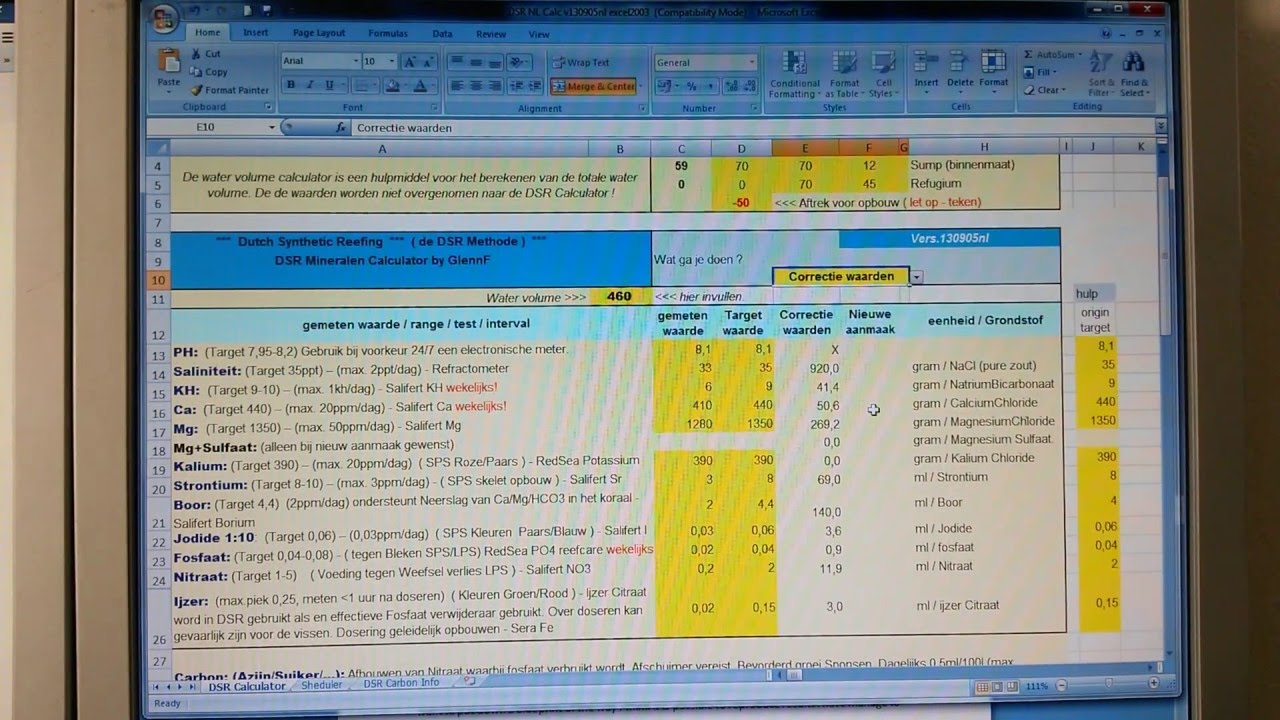Switch to the Sheduler sheet tab
Image resolution: width=1280 pixels, height=720 pixels.
pyautogui.click(x=321, y=685)
